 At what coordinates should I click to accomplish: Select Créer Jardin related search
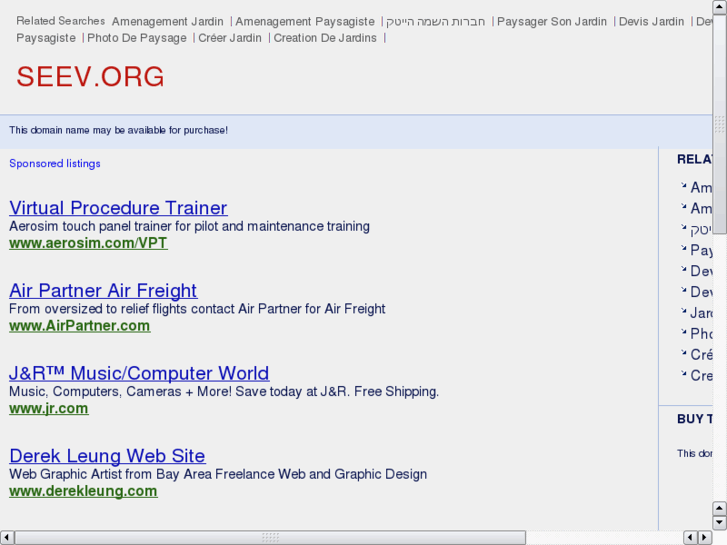click(230, 38)
